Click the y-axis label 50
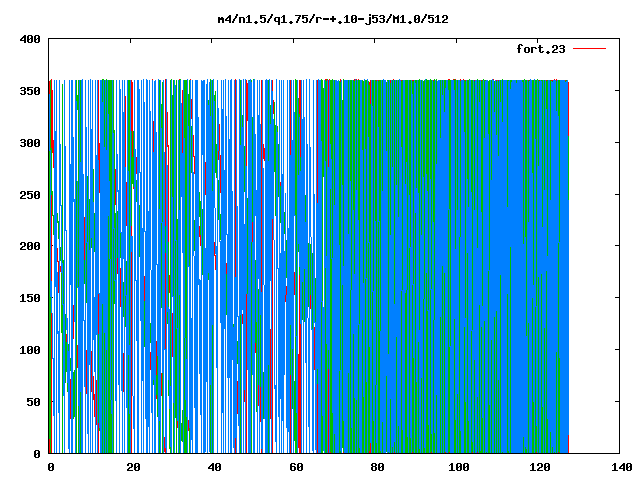640x480 pixels. [x=33, y=402]
